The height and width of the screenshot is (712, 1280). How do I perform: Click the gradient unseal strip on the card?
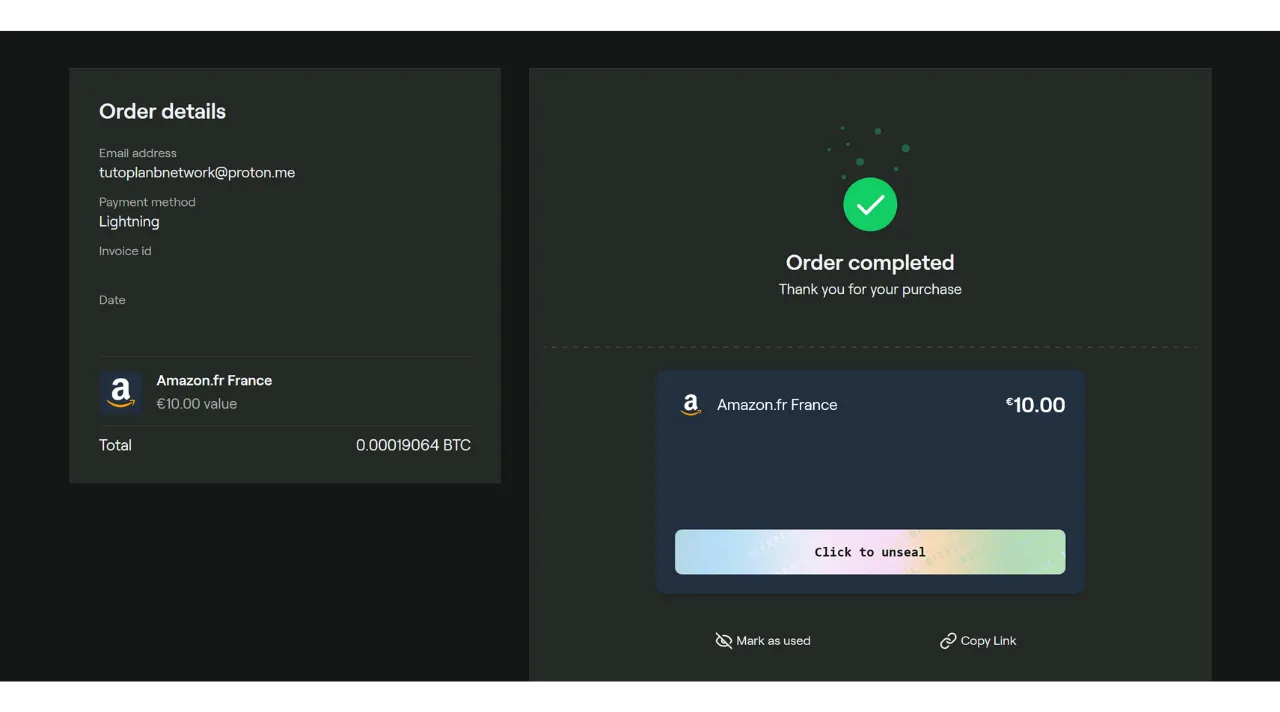[870, 551]
